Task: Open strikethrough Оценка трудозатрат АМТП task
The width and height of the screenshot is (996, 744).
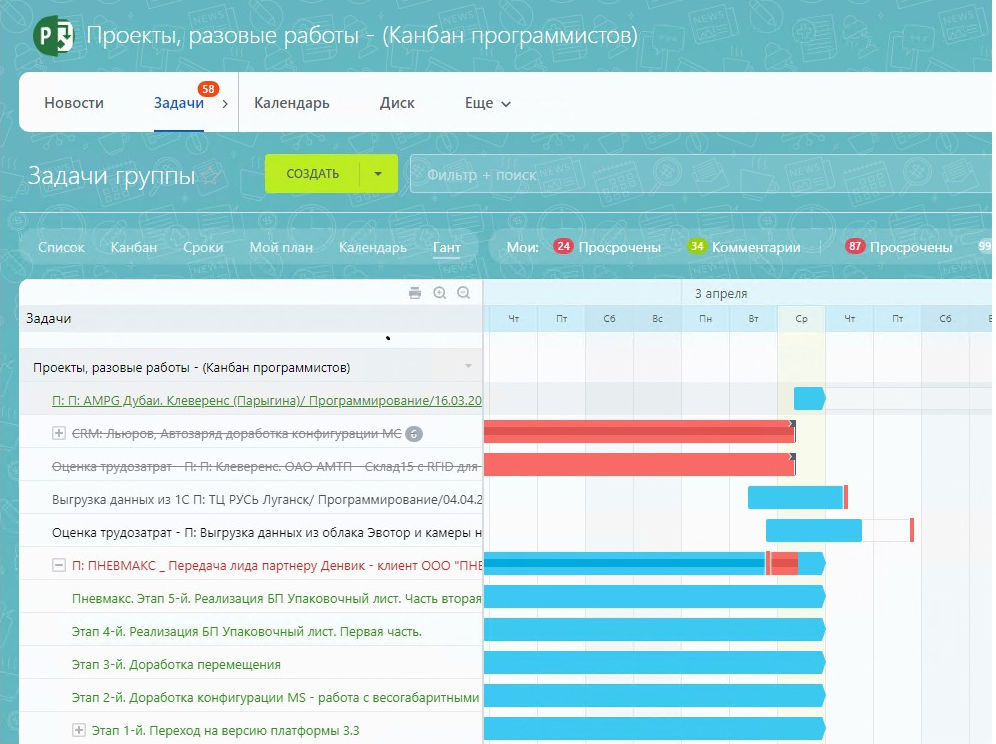Action: 267,466
